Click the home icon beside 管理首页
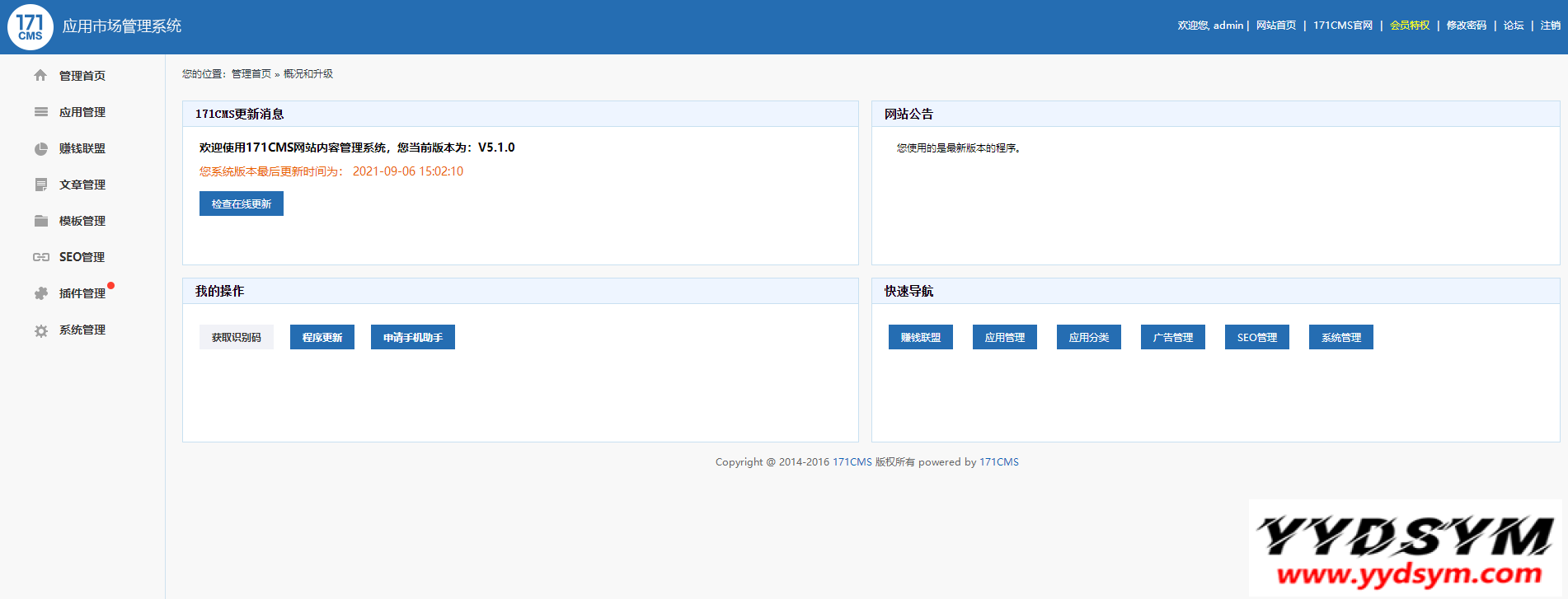This screenshot has width=1568, height=599. [x=40, y=76]
